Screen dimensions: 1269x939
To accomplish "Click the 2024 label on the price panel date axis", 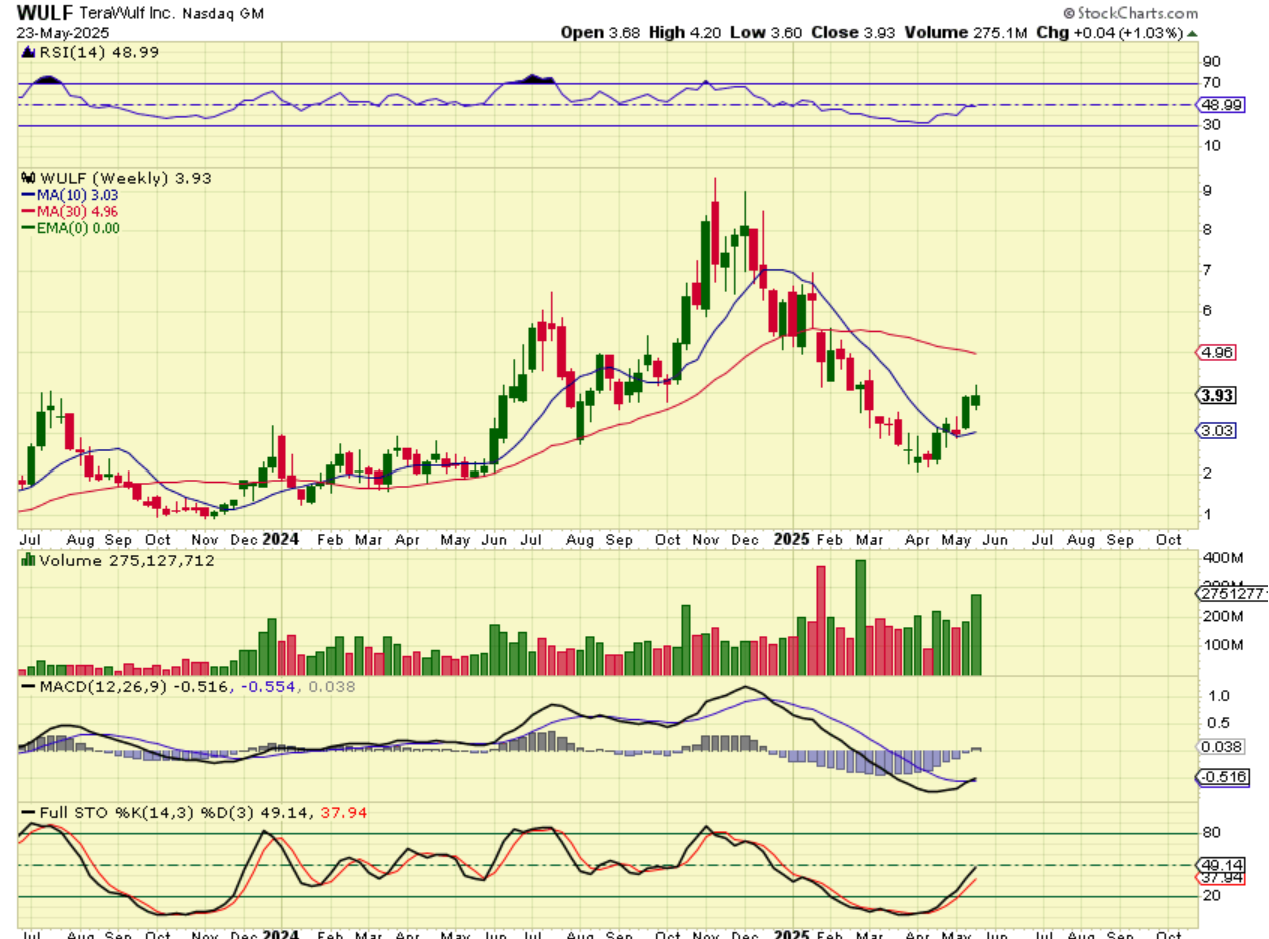I will coord(281,539).
